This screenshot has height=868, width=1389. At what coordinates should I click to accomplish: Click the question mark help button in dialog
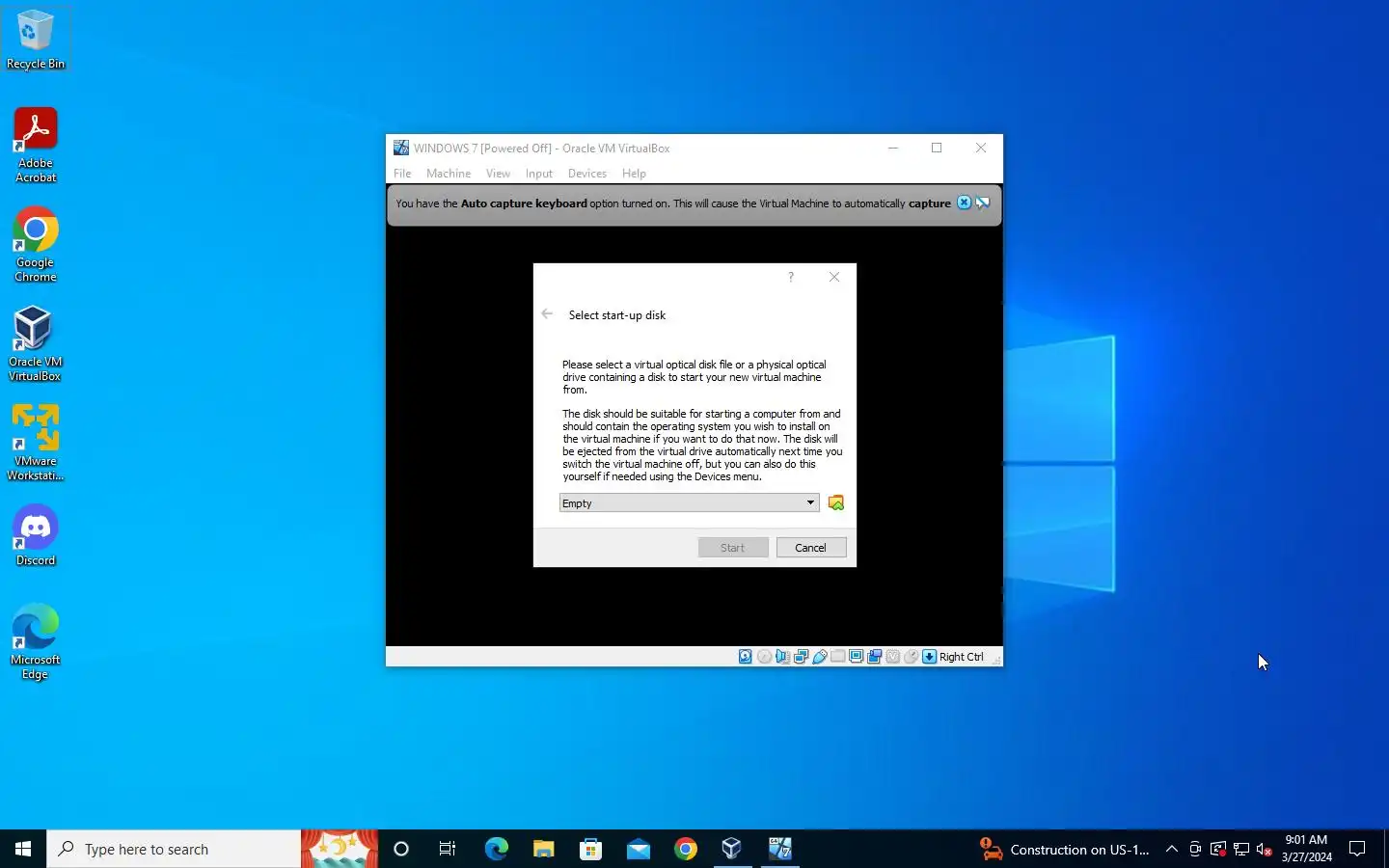(x=791, y=277)
